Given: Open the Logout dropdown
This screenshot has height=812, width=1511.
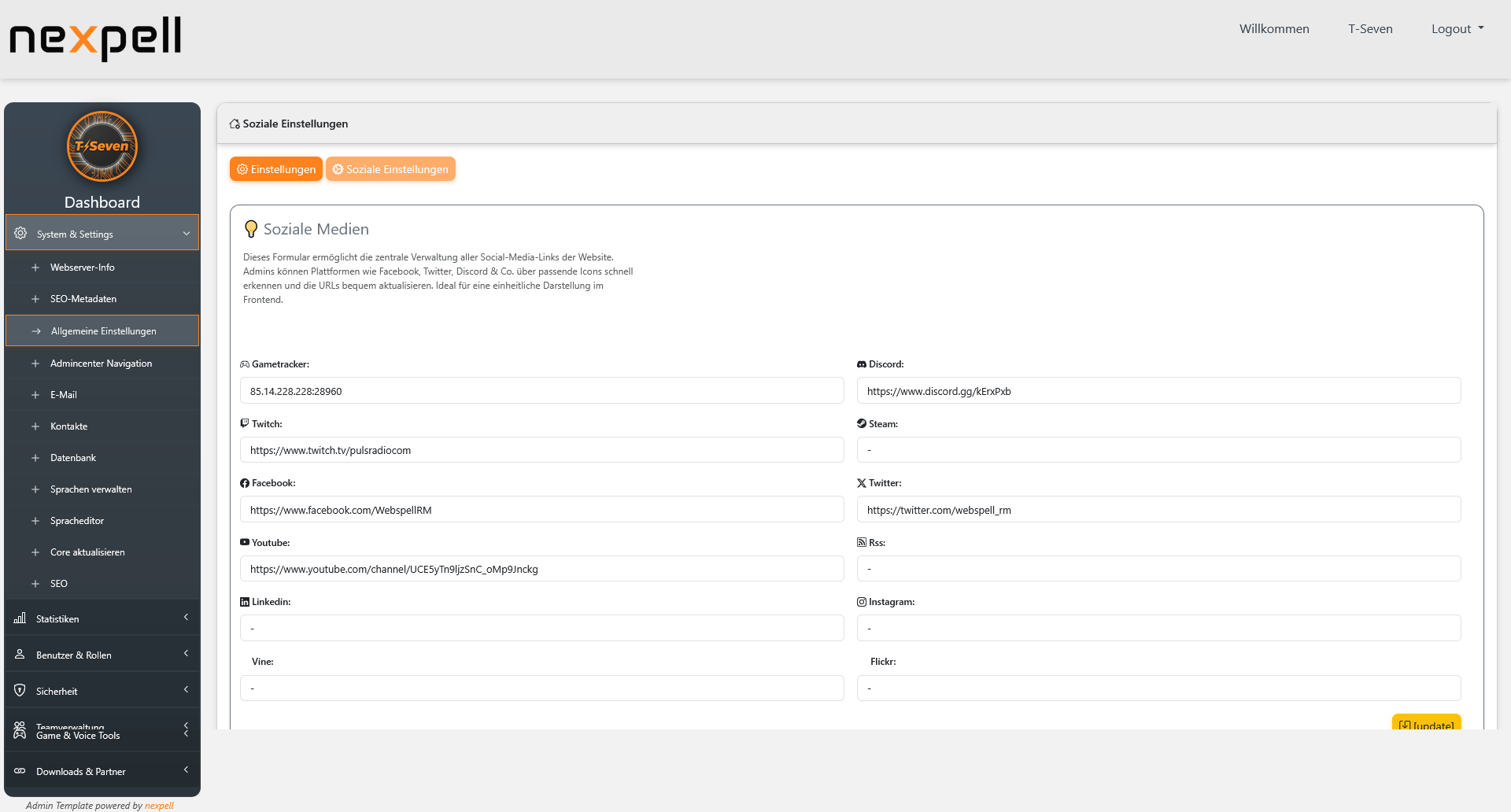Looking at the screenshot, I should [1457, 28].
